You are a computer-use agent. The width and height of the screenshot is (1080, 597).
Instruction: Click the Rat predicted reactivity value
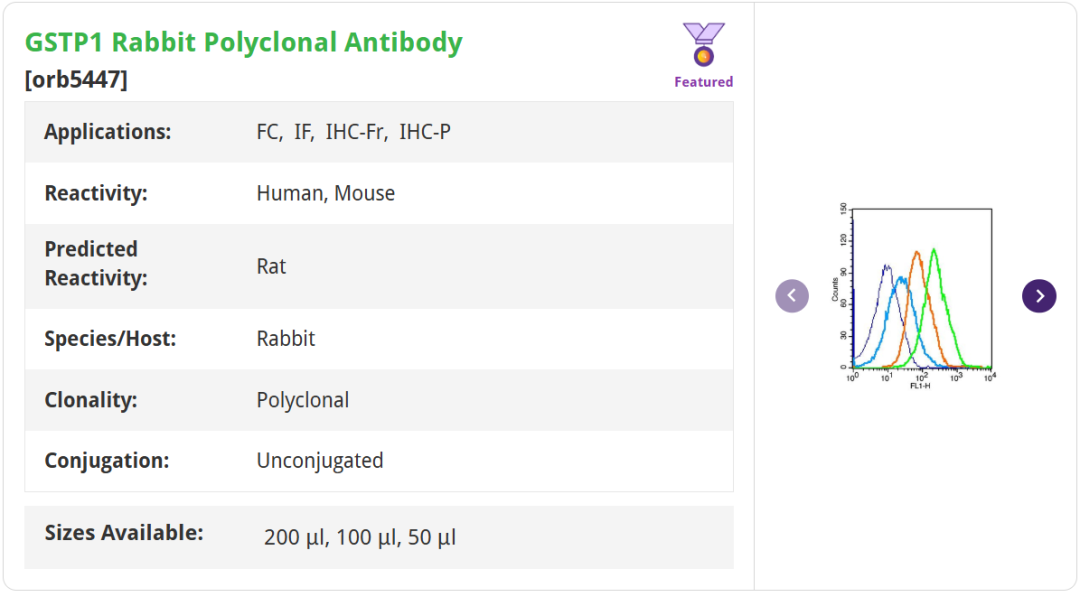pyautogui.click(x=271, y=266)
